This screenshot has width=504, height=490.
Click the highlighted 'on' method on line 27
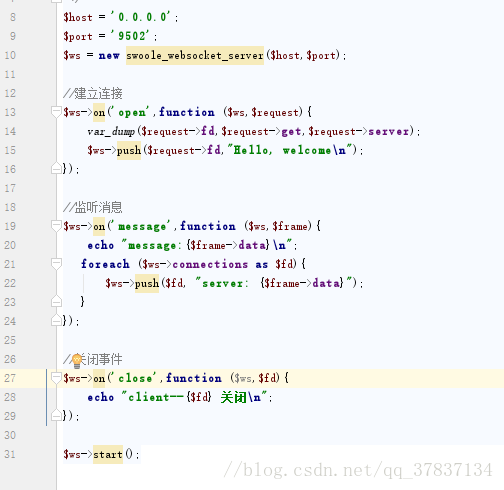(99, 378)
